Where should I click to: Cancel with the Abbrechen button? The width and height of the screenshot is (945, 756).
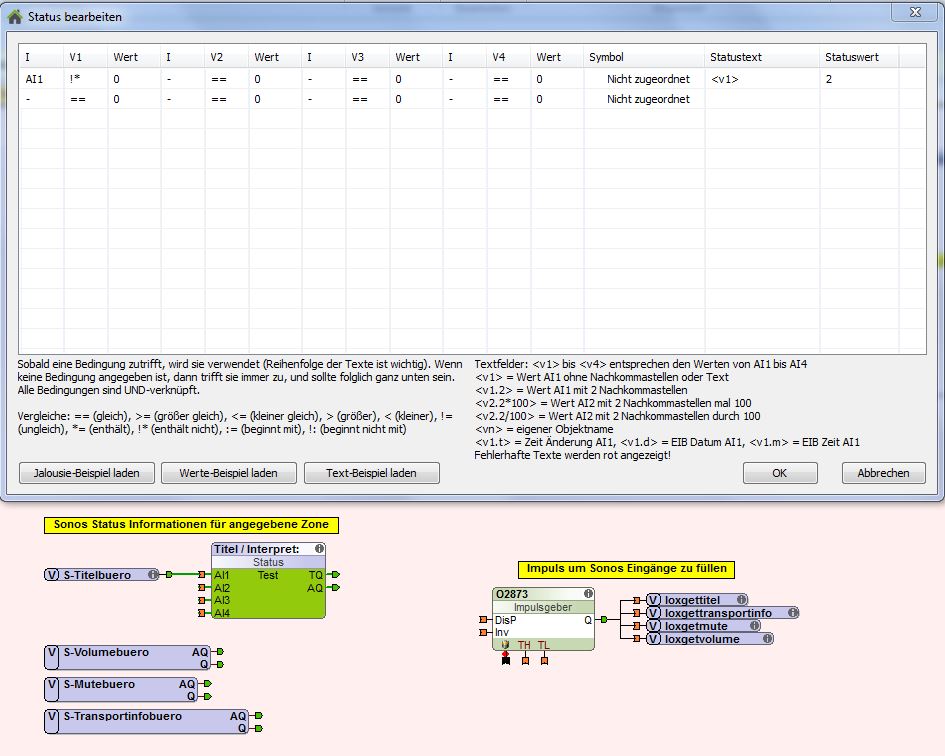point(883,473)
